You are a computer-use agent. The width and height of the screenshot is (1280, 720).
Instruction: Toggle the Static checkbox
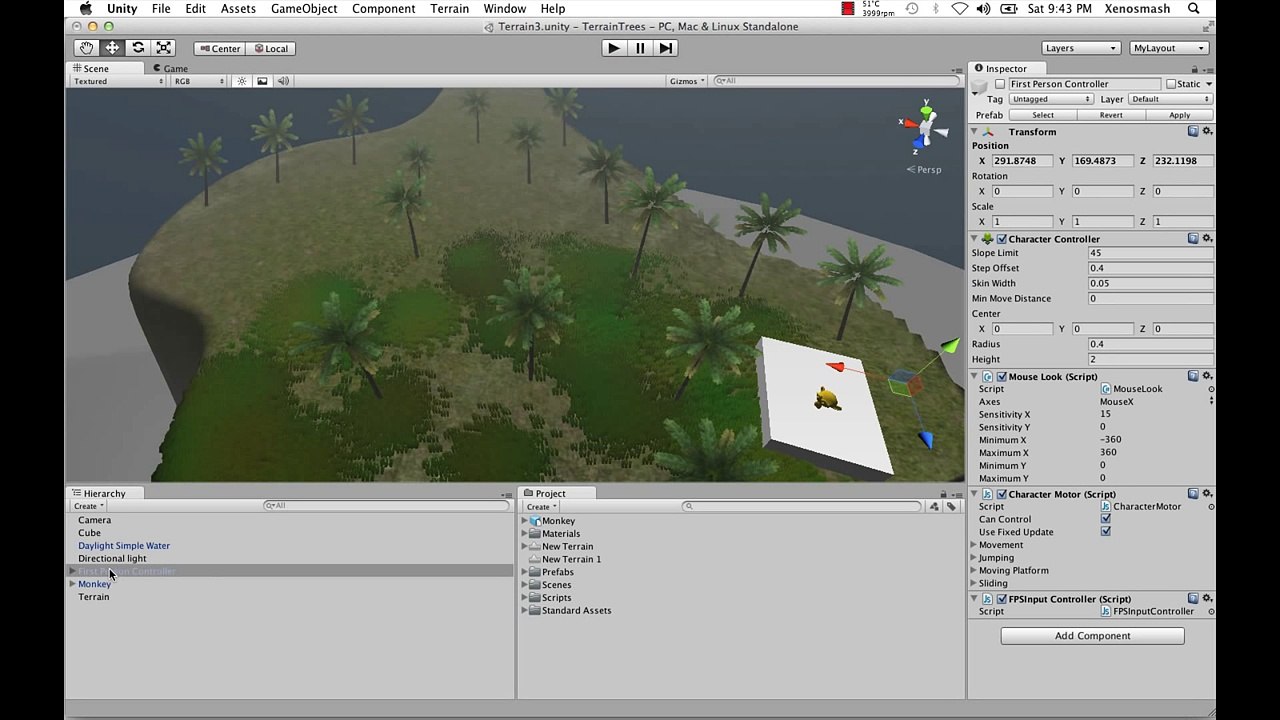pyautogui.click(x=1169, y=84)
